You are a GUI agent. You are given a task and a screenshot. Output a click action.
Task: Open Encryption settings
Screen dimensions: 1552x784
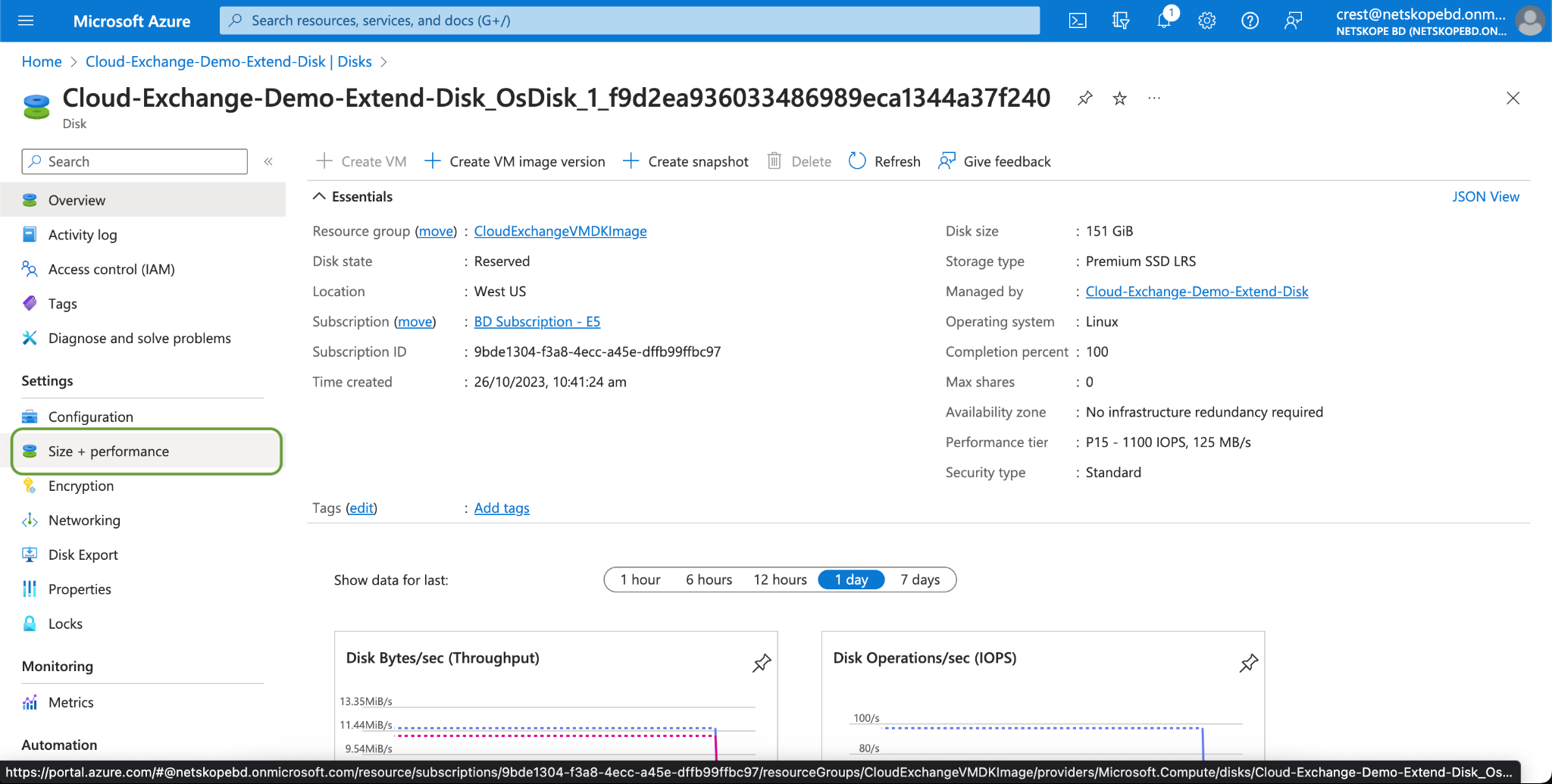[x=142, y=486]
